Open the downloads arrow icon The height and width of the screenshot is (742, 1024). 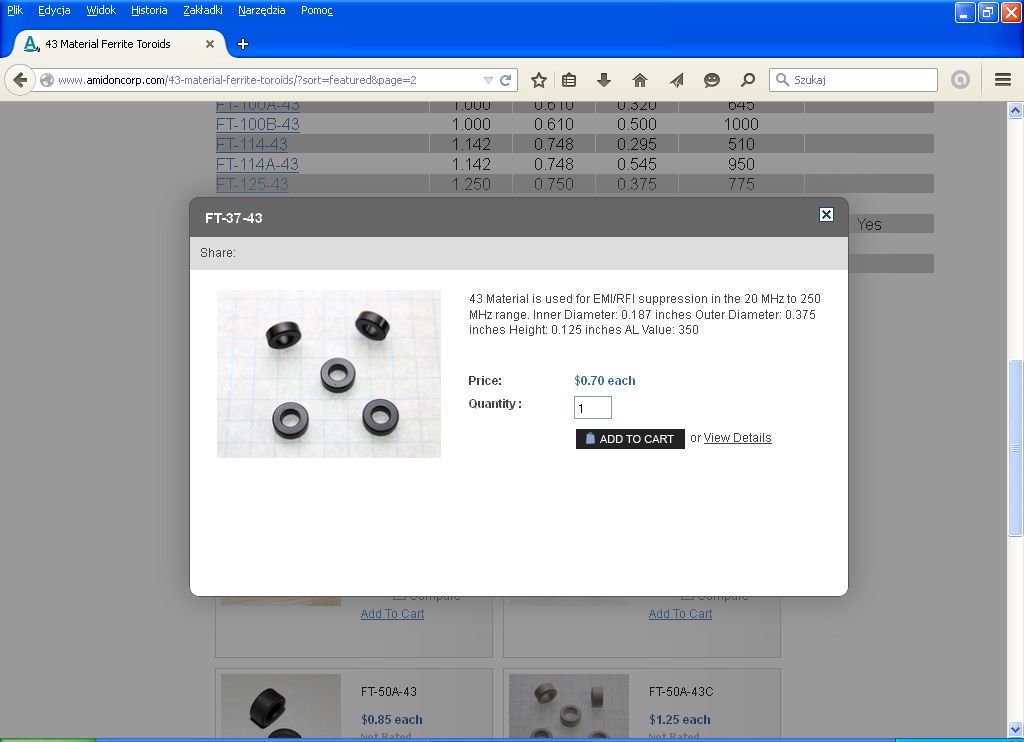coord(604,80)
